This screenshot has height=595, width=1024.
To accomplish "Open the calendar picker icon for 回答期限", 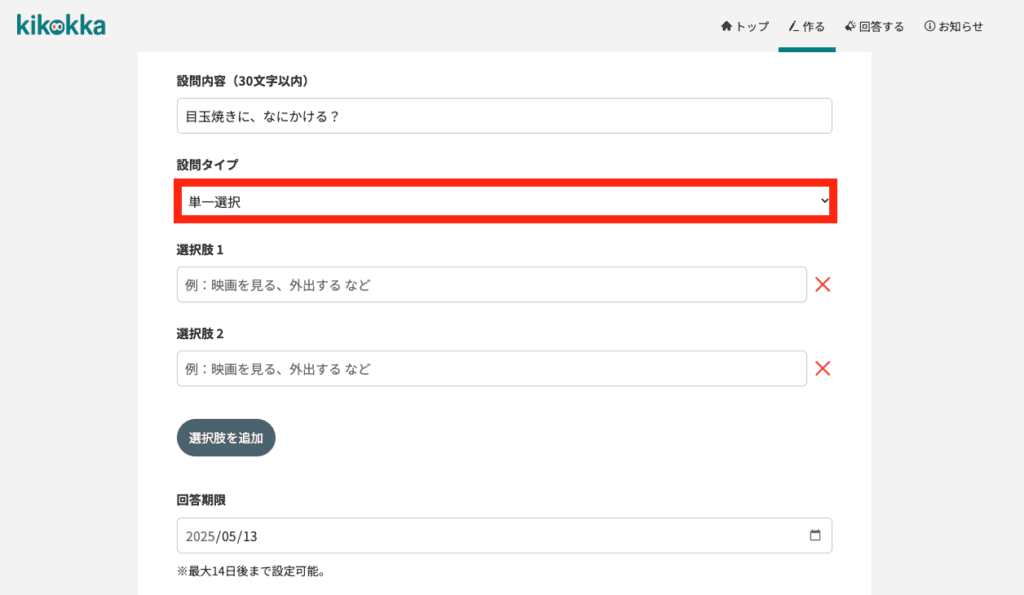I will (815, 536).
